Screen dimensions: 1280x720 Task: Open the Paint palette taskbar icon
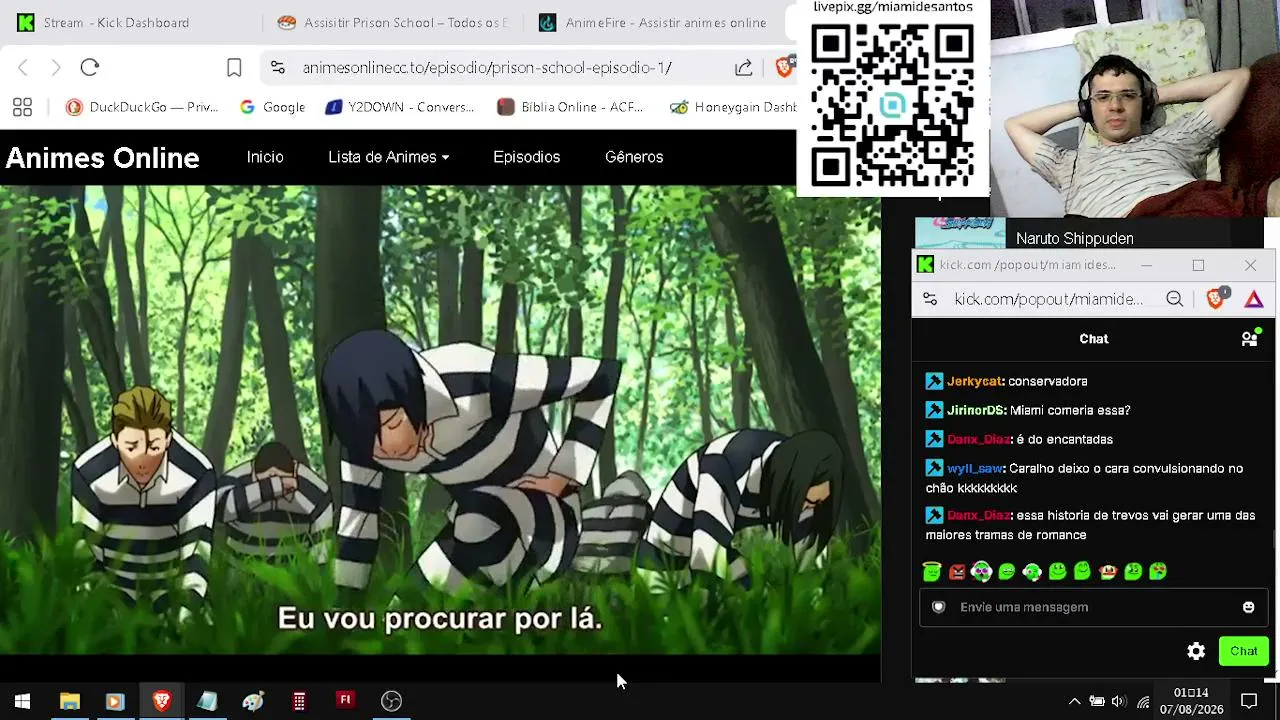coord(253,701)
